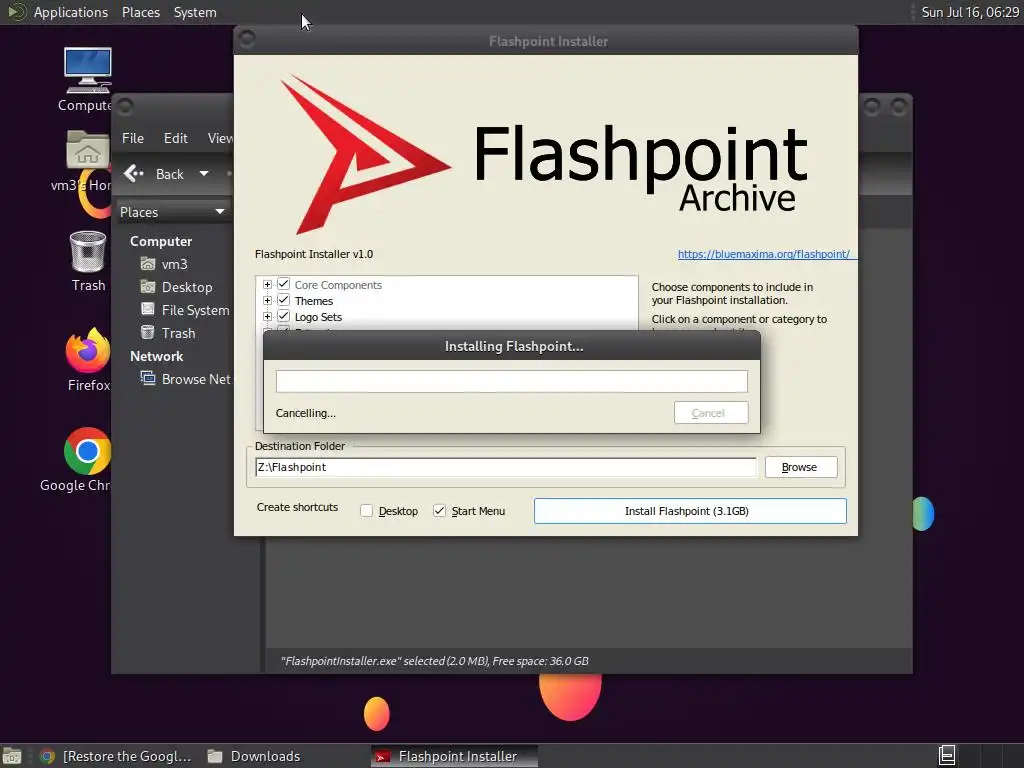Open View menu in file manager

point(220,138)
